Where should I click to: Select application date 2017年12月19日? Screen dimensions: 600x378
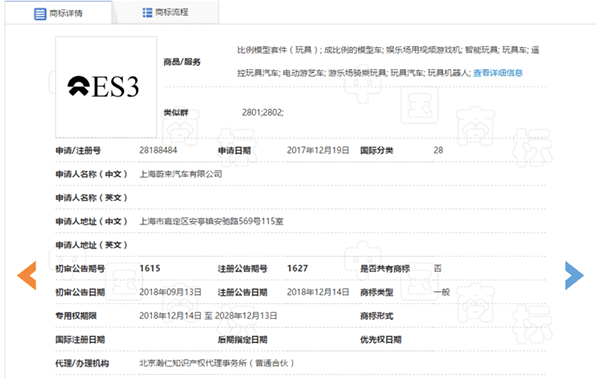318,150
